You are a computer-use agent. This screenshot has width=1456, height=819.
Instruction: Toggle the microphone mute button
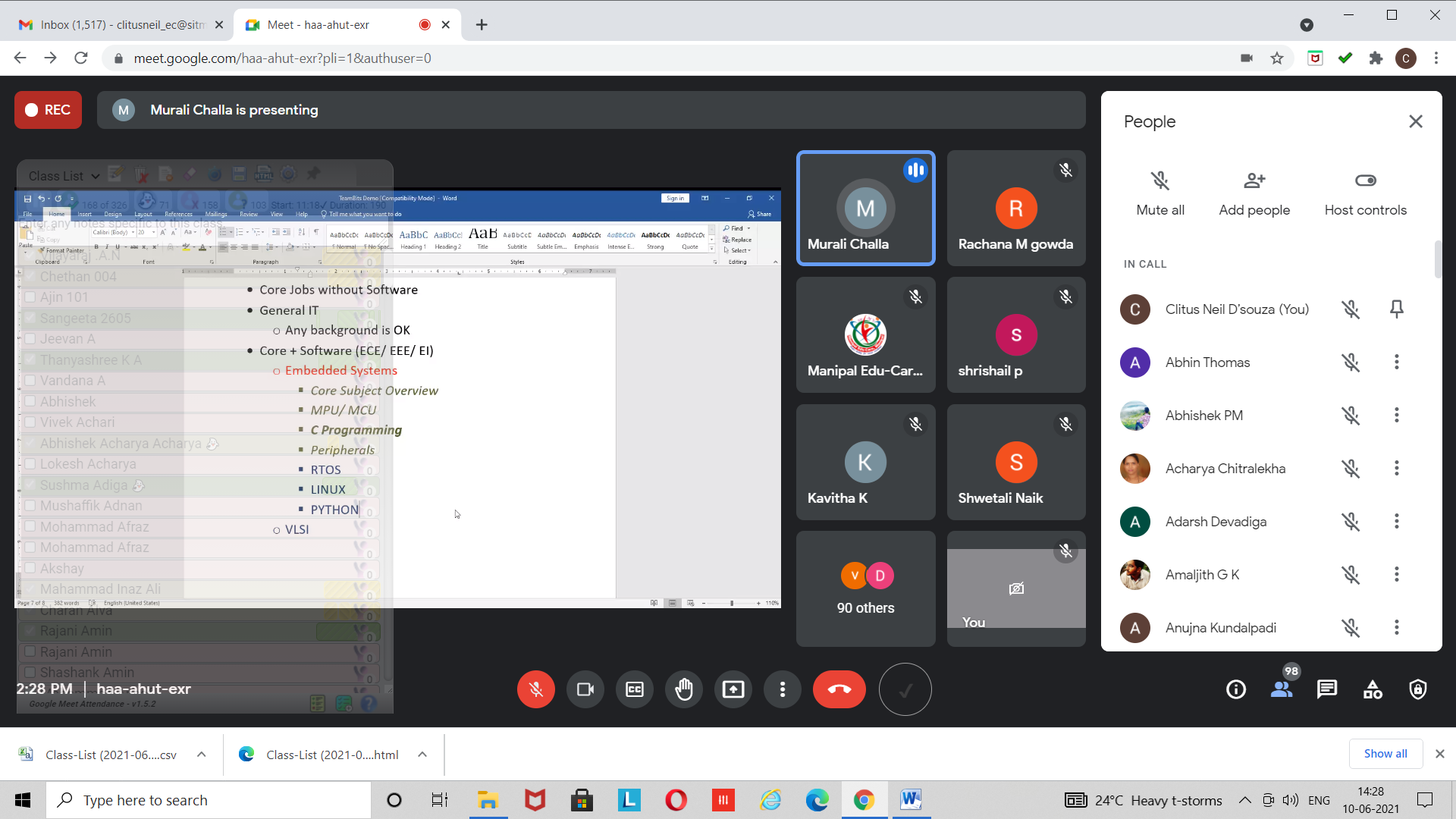point(536,689)
